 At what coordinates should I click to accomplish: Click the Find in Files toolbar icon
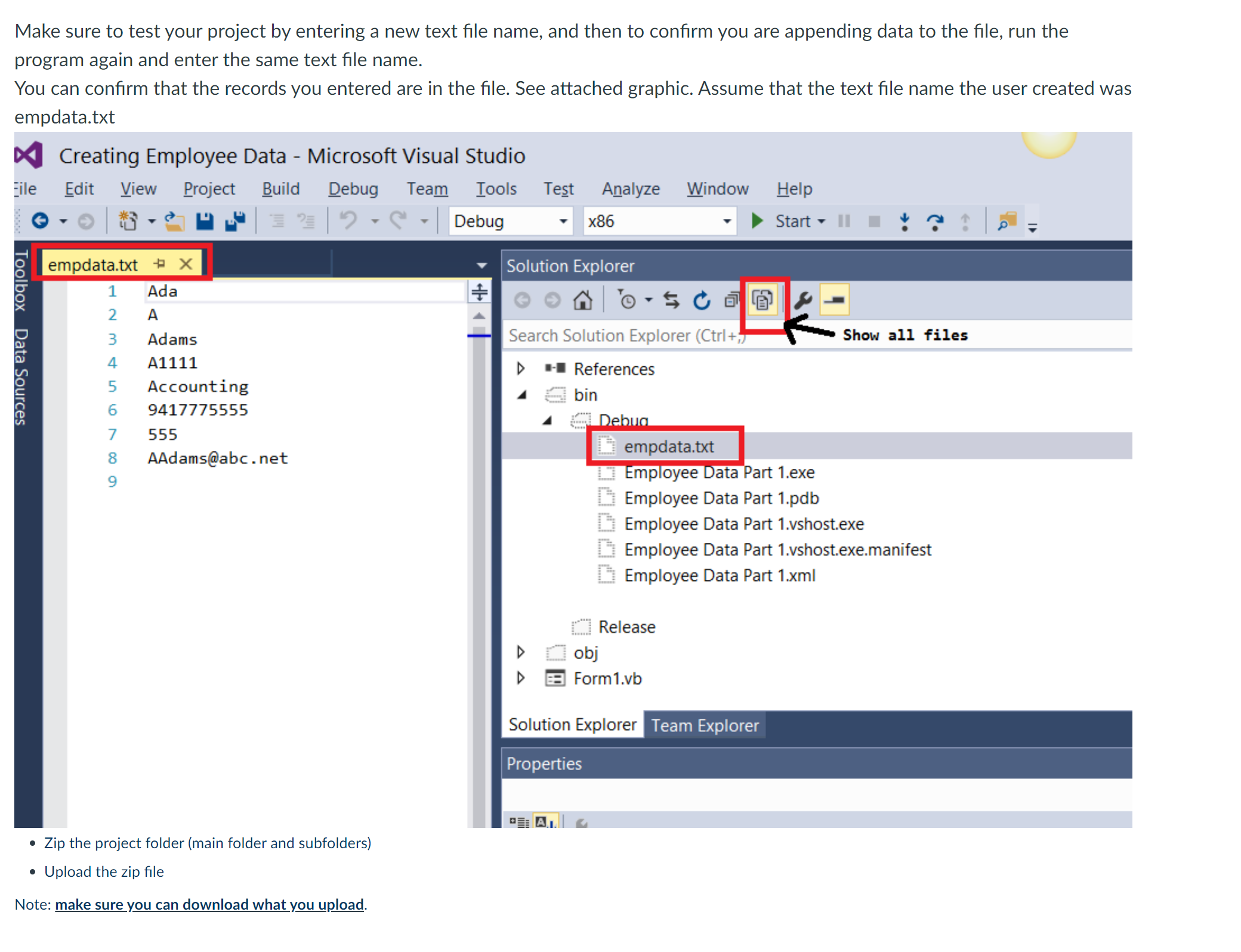pyautogui.click(x=1007, y=221)
